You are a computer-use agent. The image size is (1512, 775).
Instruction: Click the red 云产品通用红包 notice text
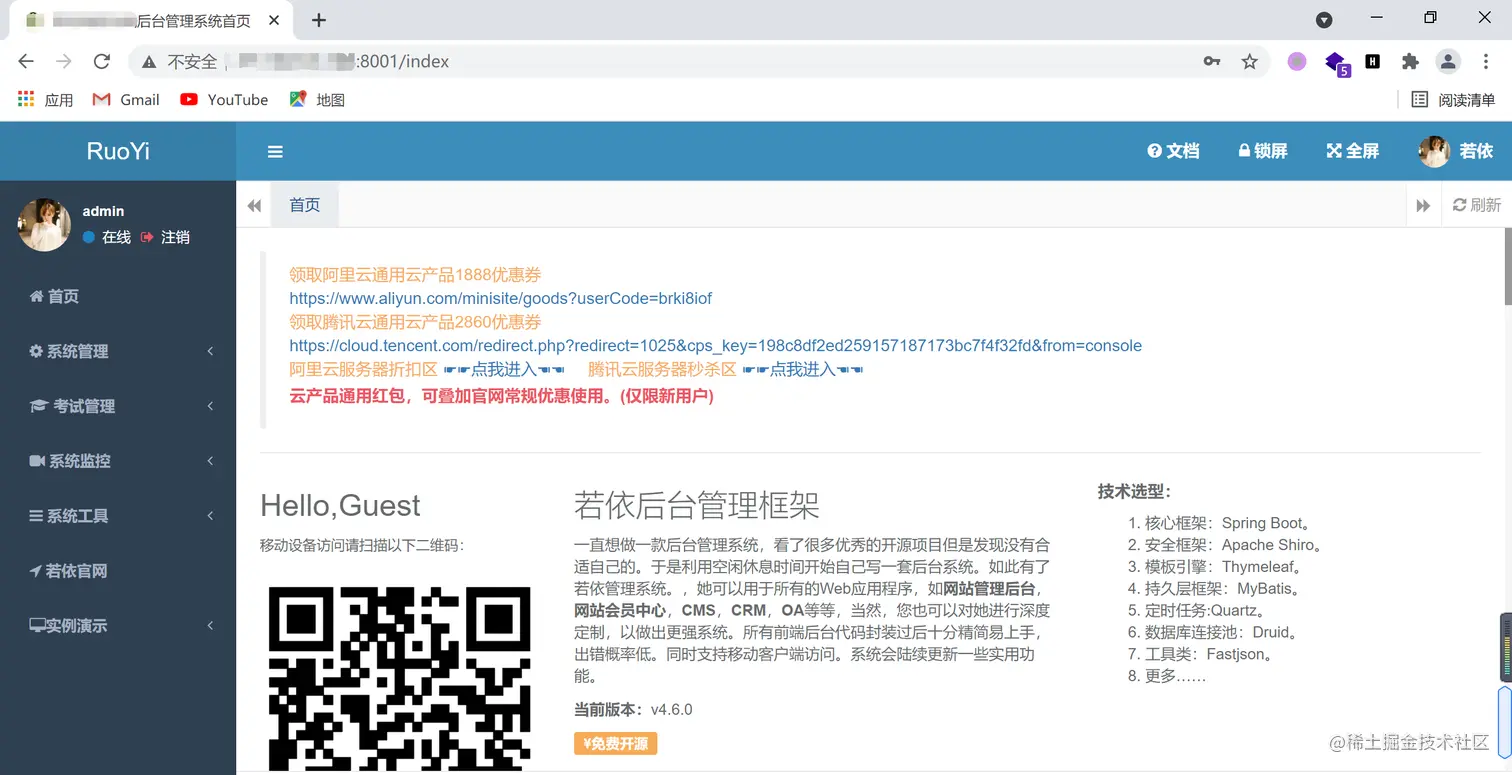point(501,396)
